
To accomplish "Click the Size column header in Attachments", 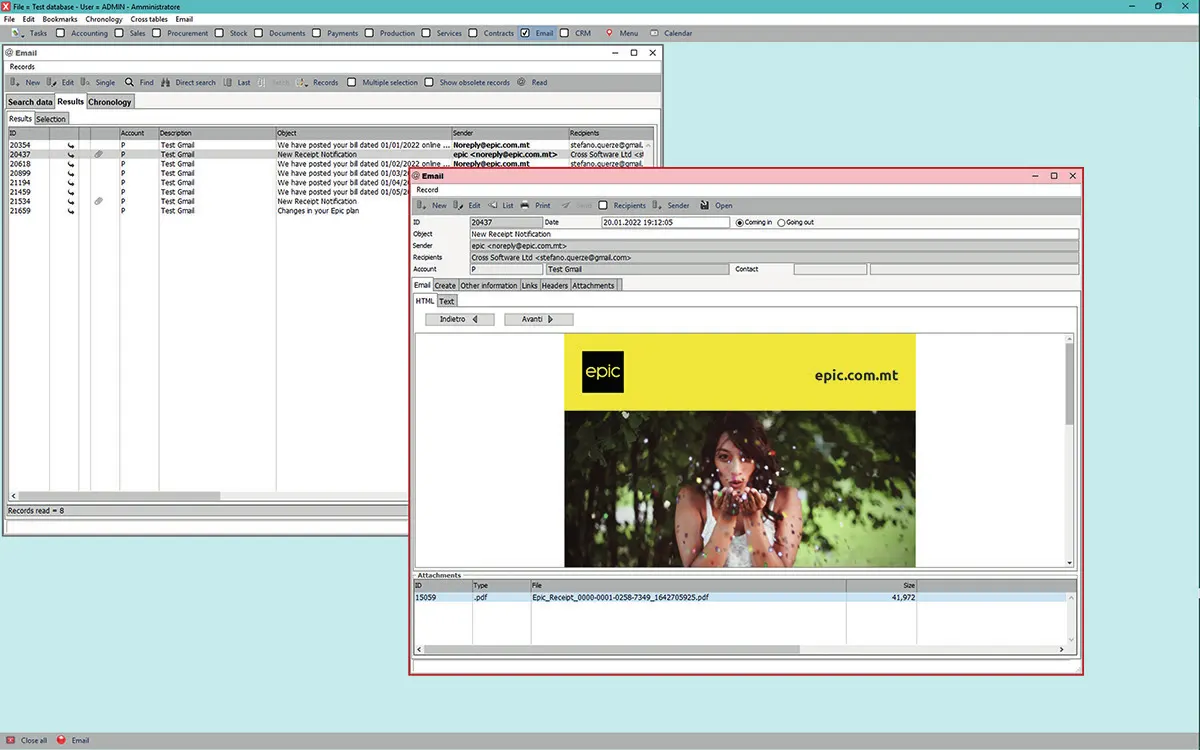I will click(881, 587).
